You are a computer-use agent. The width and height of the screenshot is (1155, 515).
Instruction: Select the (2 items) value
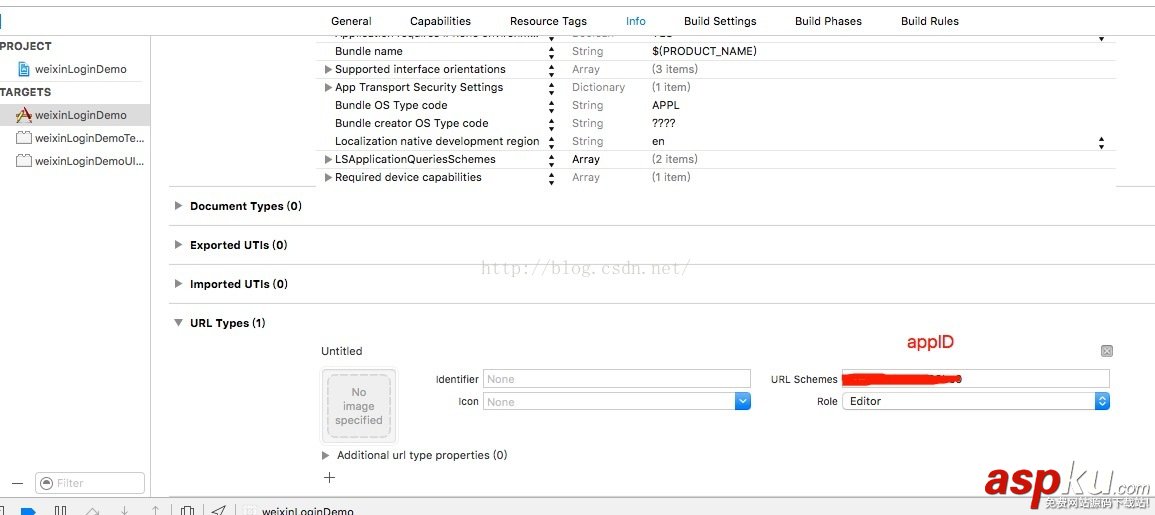coord(675,159)
